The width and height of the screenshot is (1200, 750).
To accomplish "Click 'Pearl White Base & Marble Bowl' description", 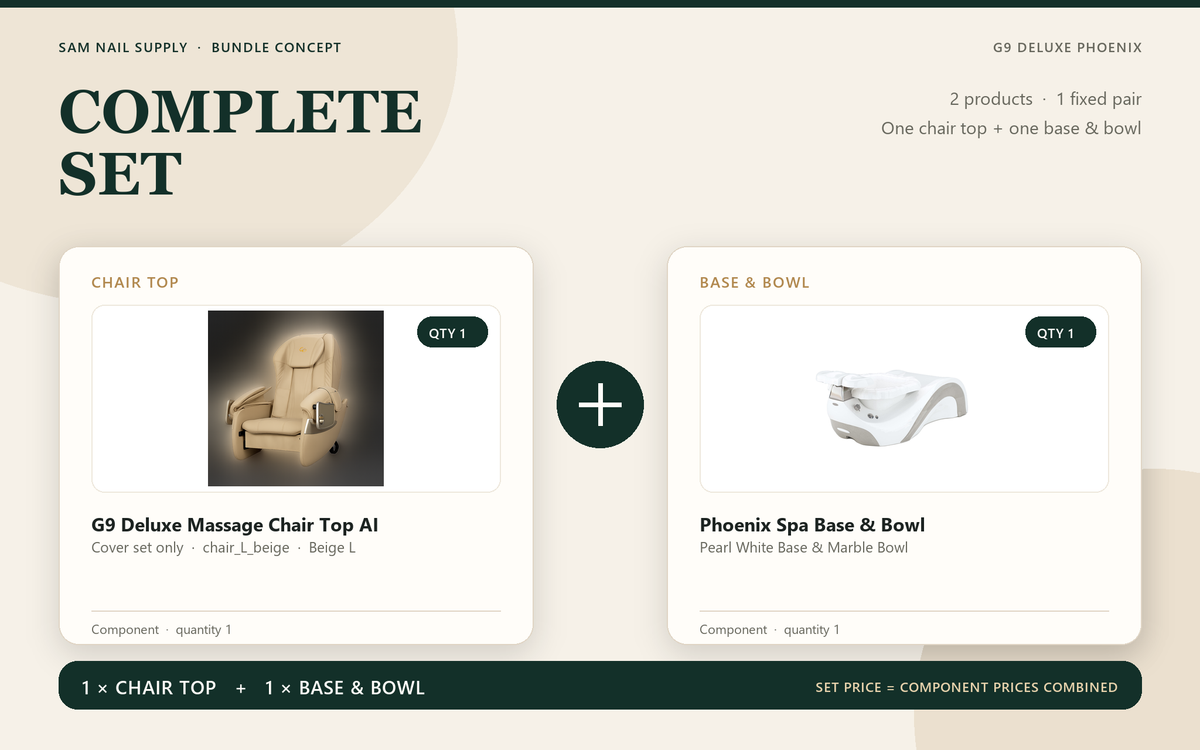I will 804,548.
